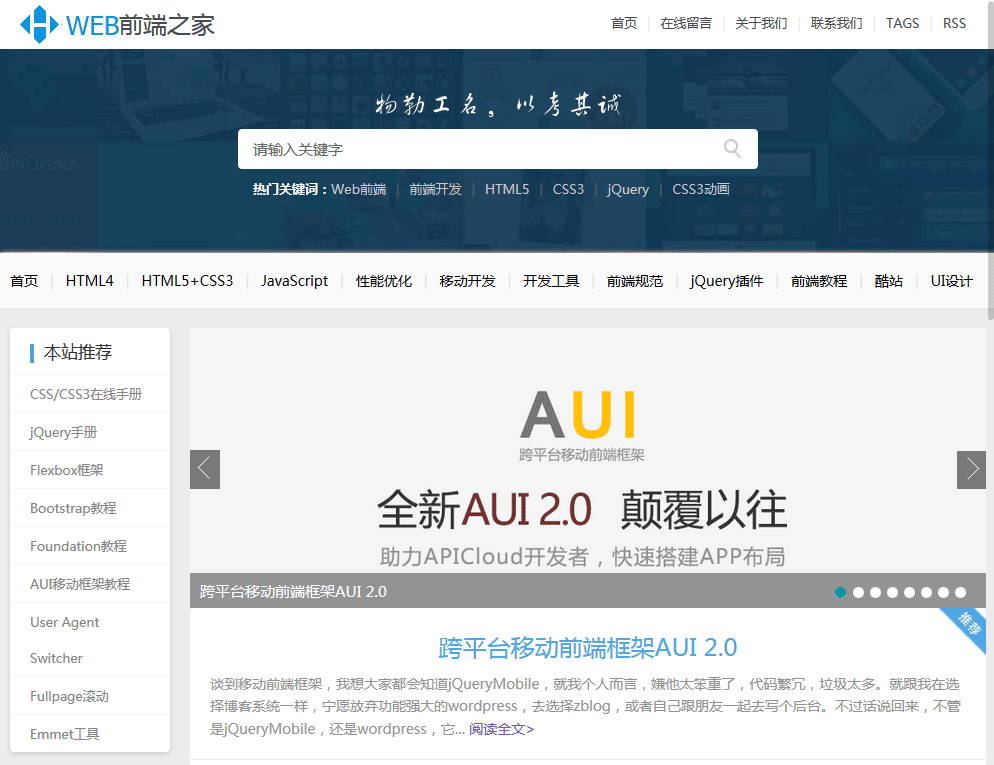Click the search magnifier icon
Screen dimensions: 994x765
click(732, 148)
